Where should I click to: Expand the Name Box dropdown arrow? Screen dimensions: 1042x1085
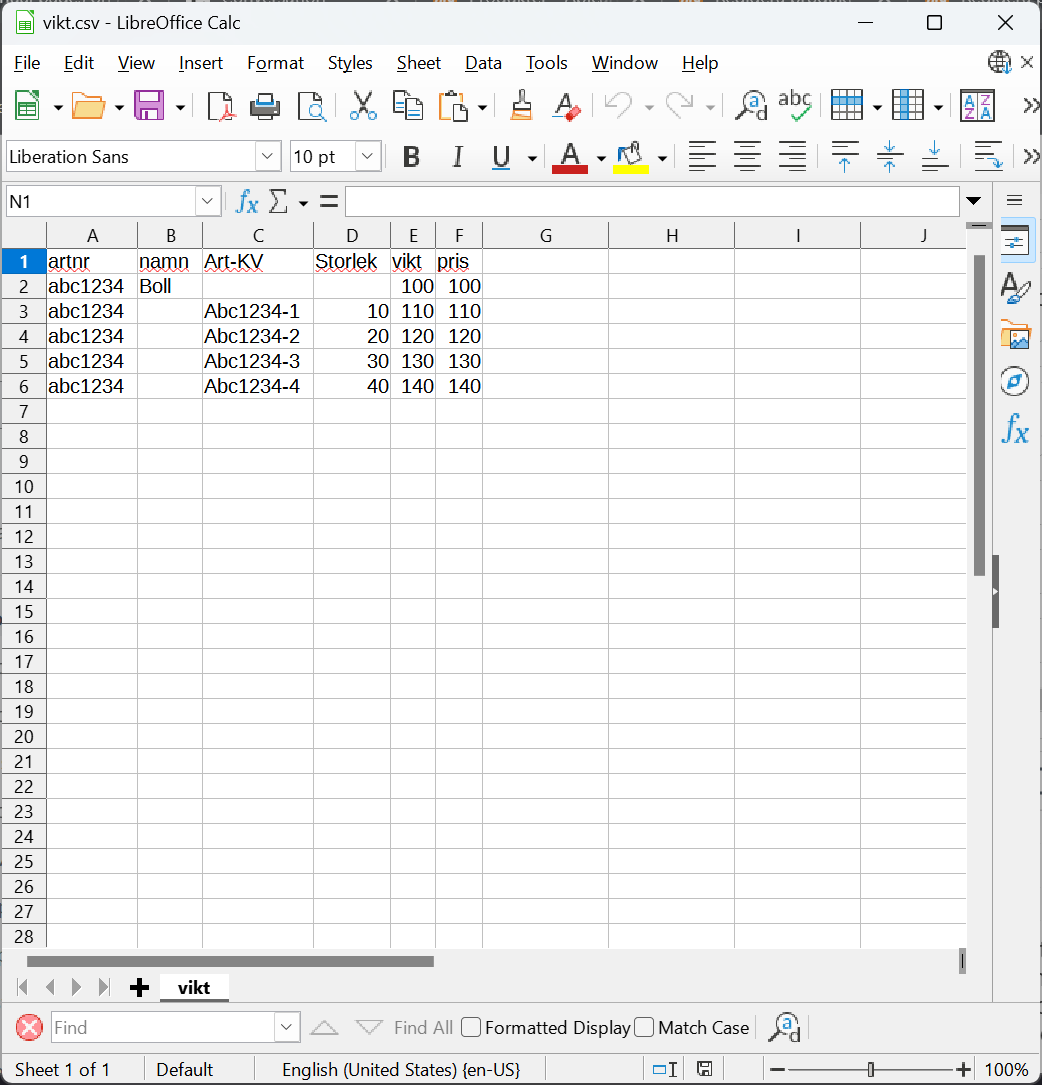(x=208, y=202)
